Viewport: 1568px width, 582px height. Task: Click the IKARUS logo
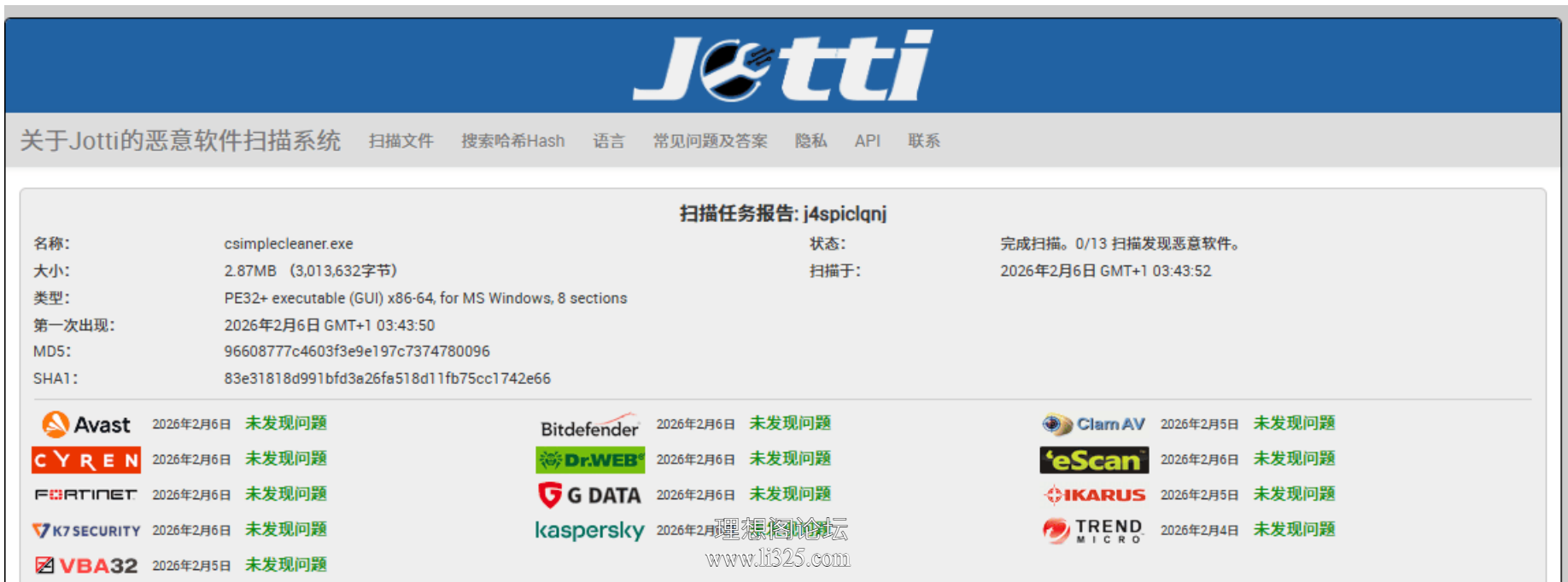coord(1094,495)
